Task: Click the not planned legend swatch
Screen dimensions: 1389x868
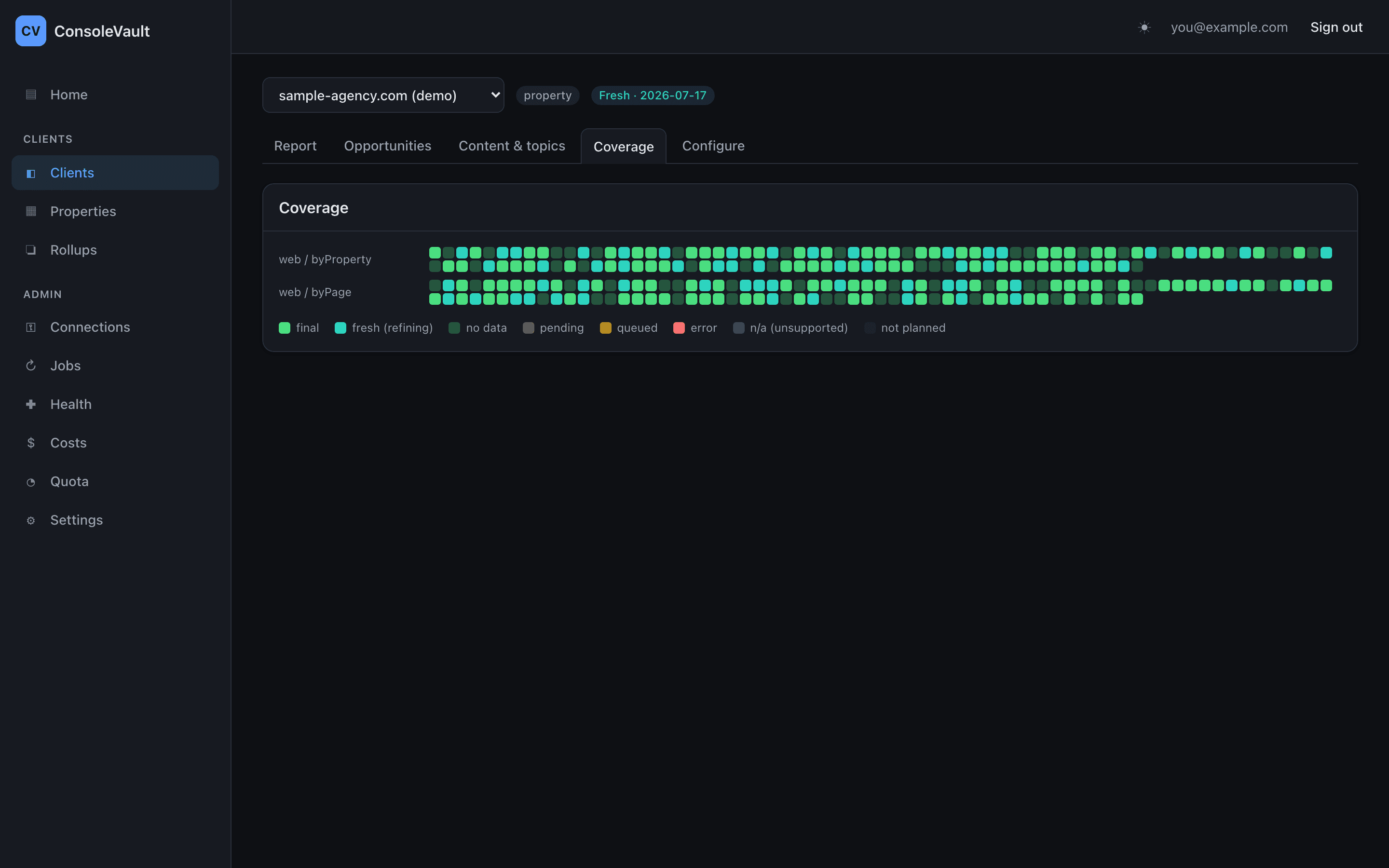Action: pyautogui.click(x=870, y=328)
